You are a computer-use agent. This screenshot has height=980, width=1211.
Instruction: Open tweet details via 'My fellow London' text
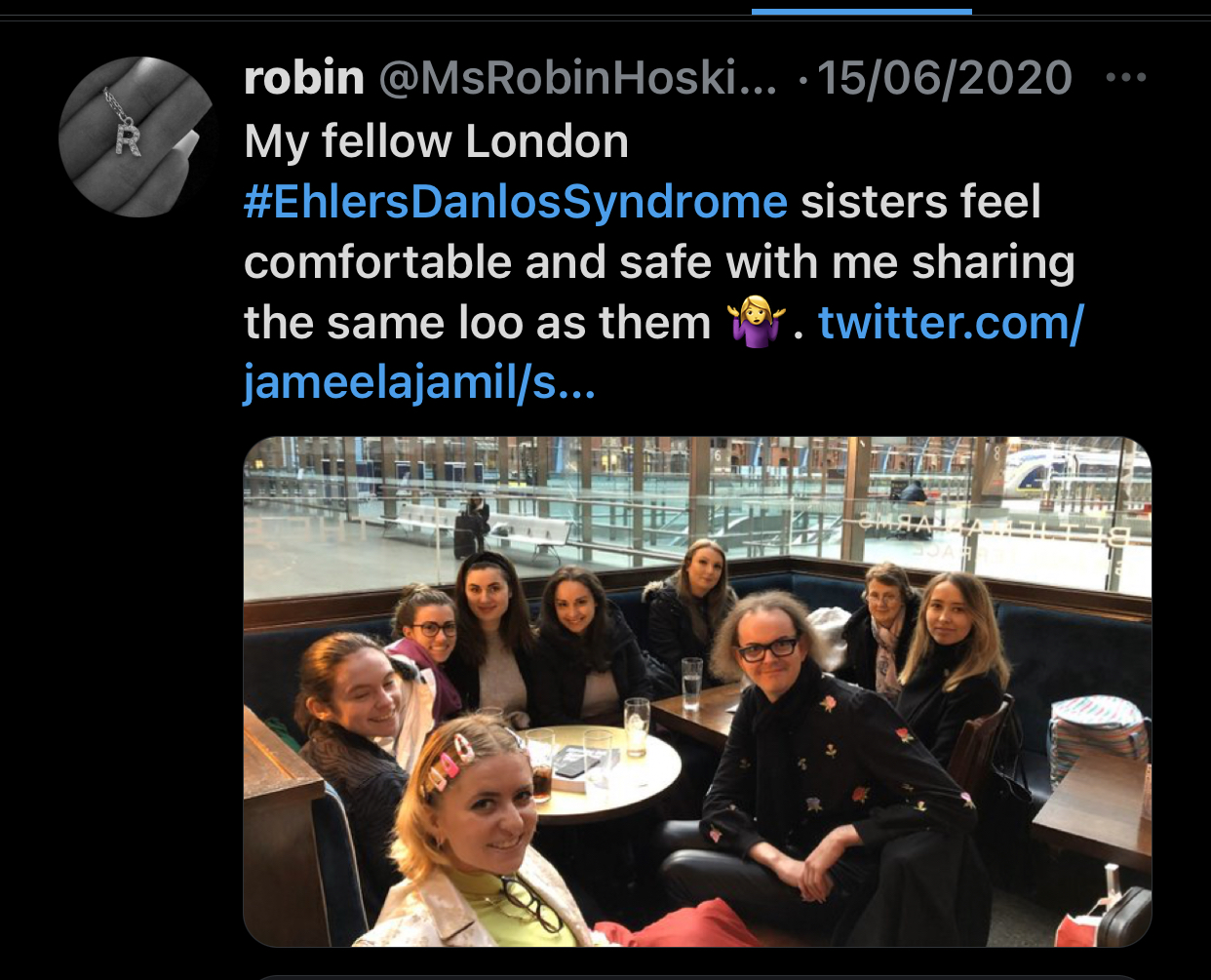[436, 141]
